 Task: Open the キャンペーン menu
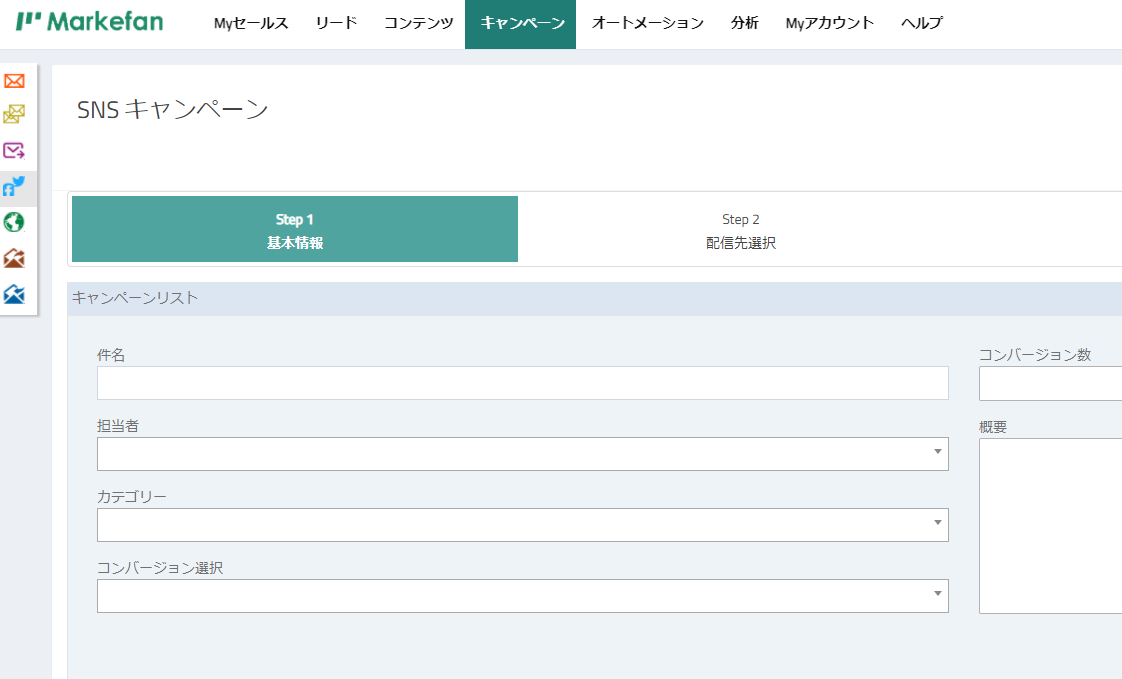(520, 24)
